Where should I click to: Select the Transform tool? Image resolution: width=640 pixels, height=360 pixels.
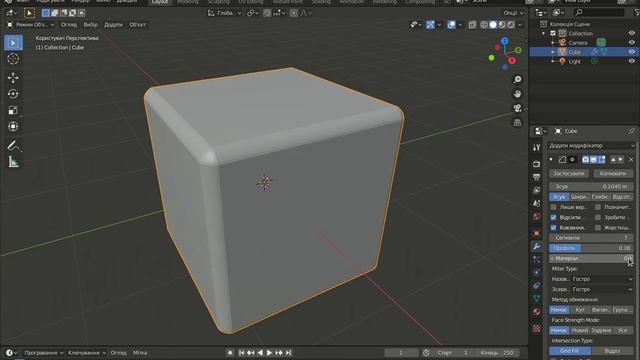(x=13, y=127)
